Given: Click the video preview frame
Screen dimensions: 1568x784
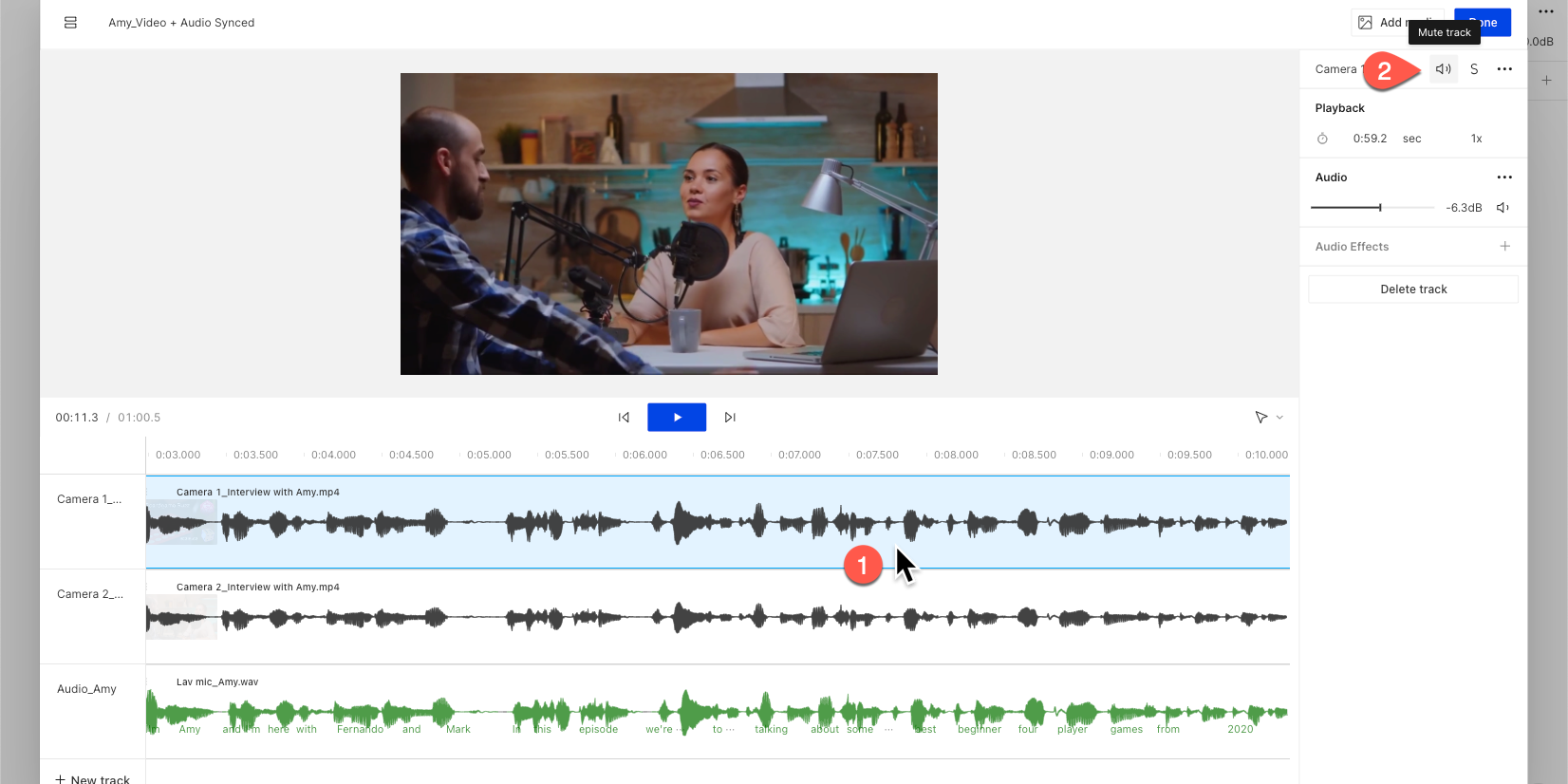Looking at the screenshot, I should [669, 224].
